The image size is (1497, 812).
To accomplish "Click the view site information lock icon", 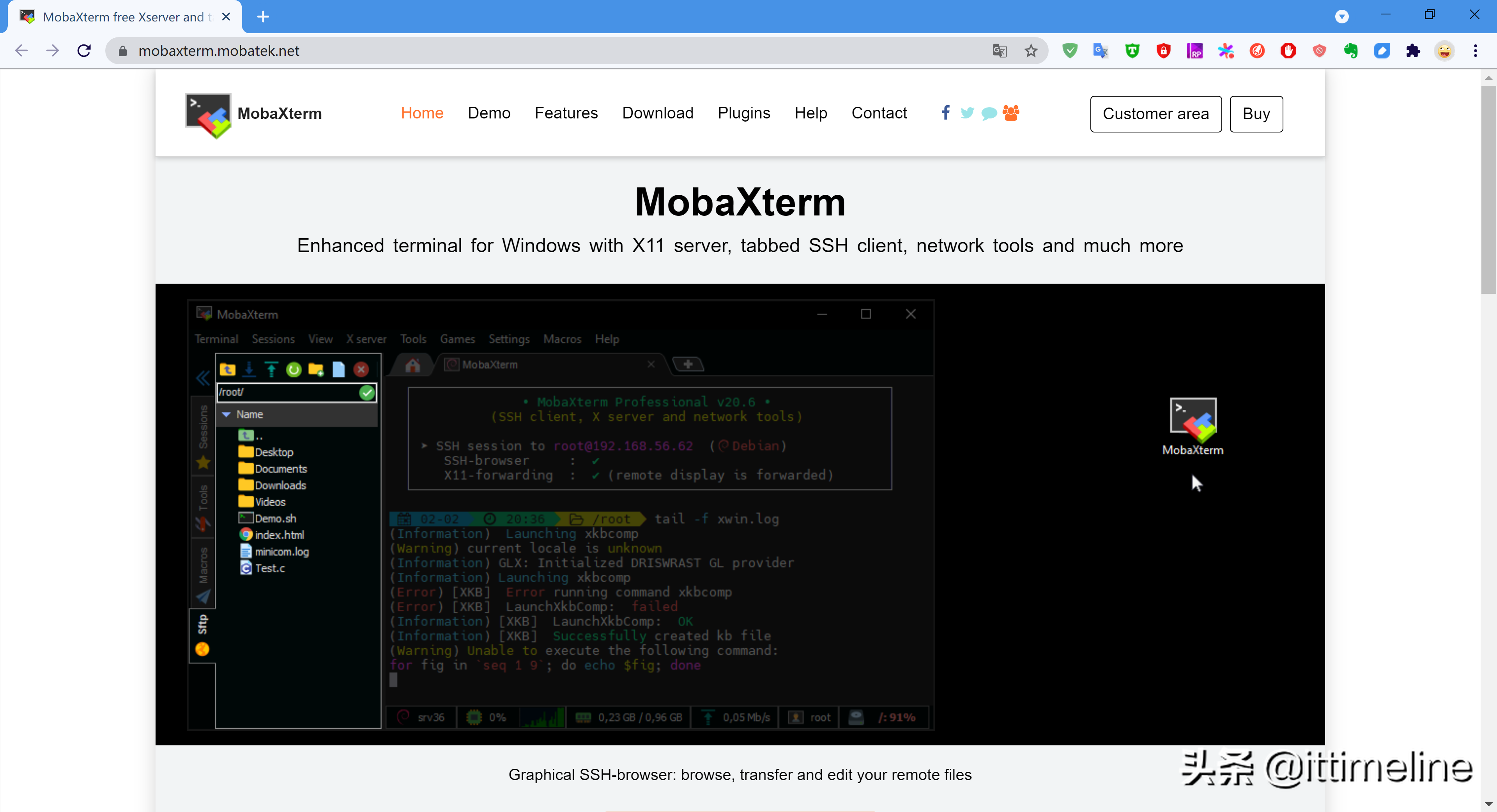I will [122, 51].
